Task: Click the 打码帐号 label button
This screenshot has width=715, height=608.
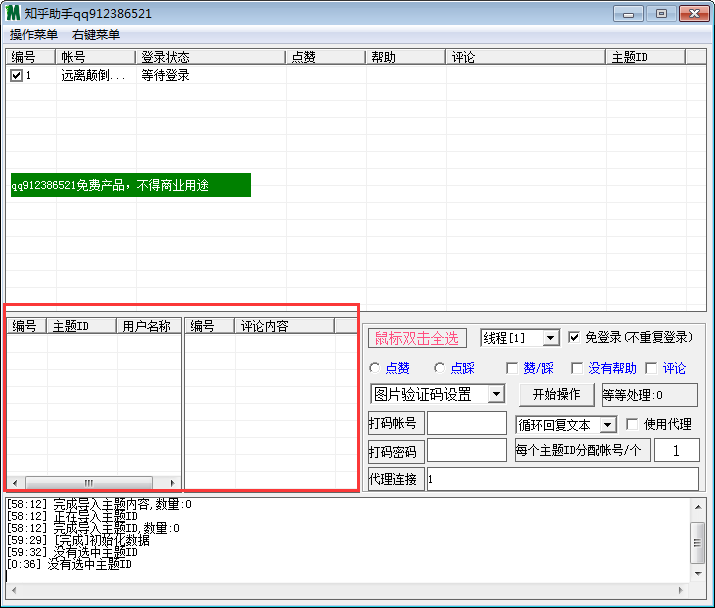Action: (x=396, y=423)
